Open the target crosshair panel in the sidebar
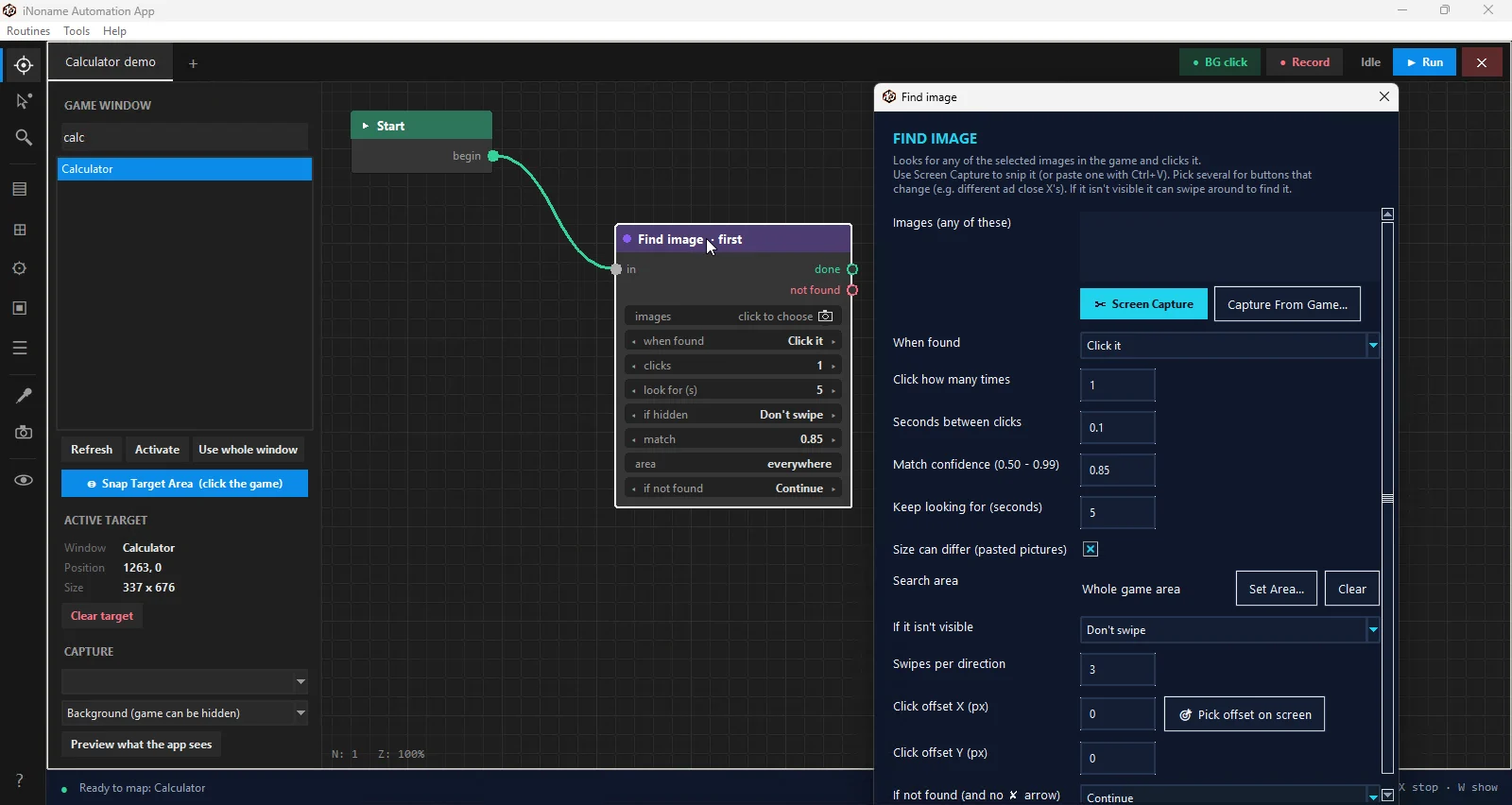The width and height of the screenshot is (1512, 805). (x=24, y=65)
